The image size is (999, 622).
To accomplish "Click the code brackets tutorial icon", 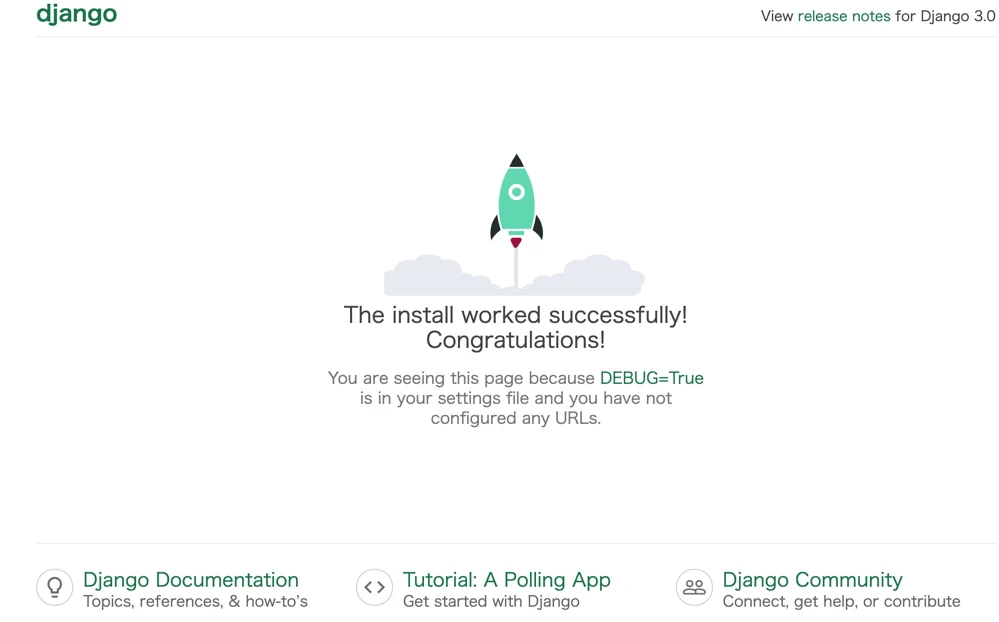I will tap(375, 587).
